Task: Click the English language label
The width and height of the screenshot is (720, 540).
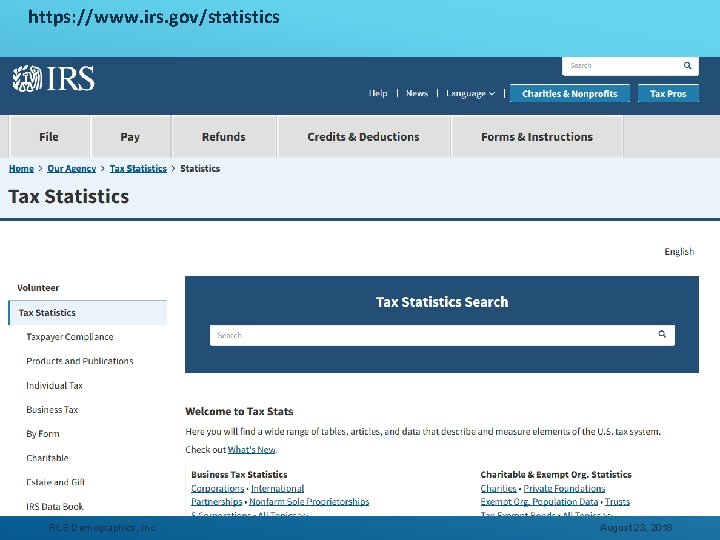Action: [x=679, y=252]
